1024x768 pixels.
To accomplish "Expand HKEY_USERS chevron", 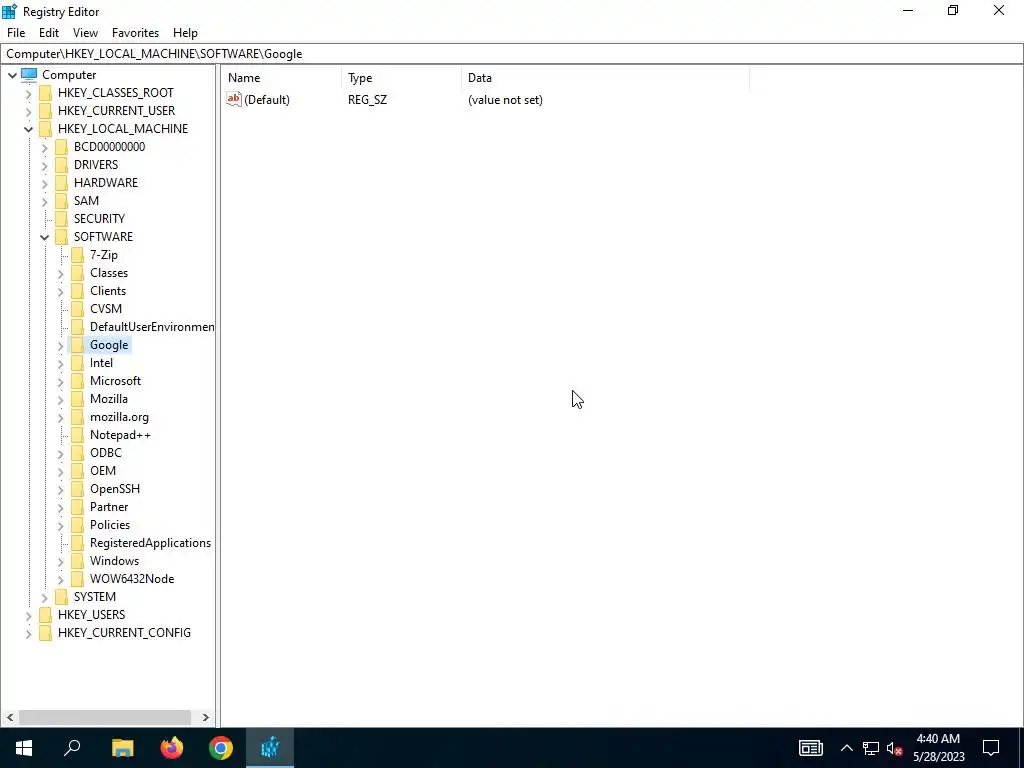I will pos(28,615).
